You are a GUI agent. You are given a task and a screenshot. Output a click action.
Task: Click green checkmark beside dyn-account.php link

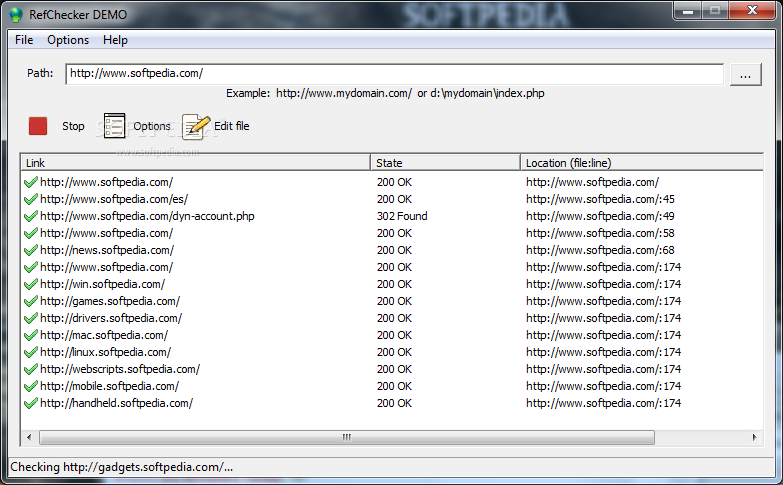[x=31, y=216]
